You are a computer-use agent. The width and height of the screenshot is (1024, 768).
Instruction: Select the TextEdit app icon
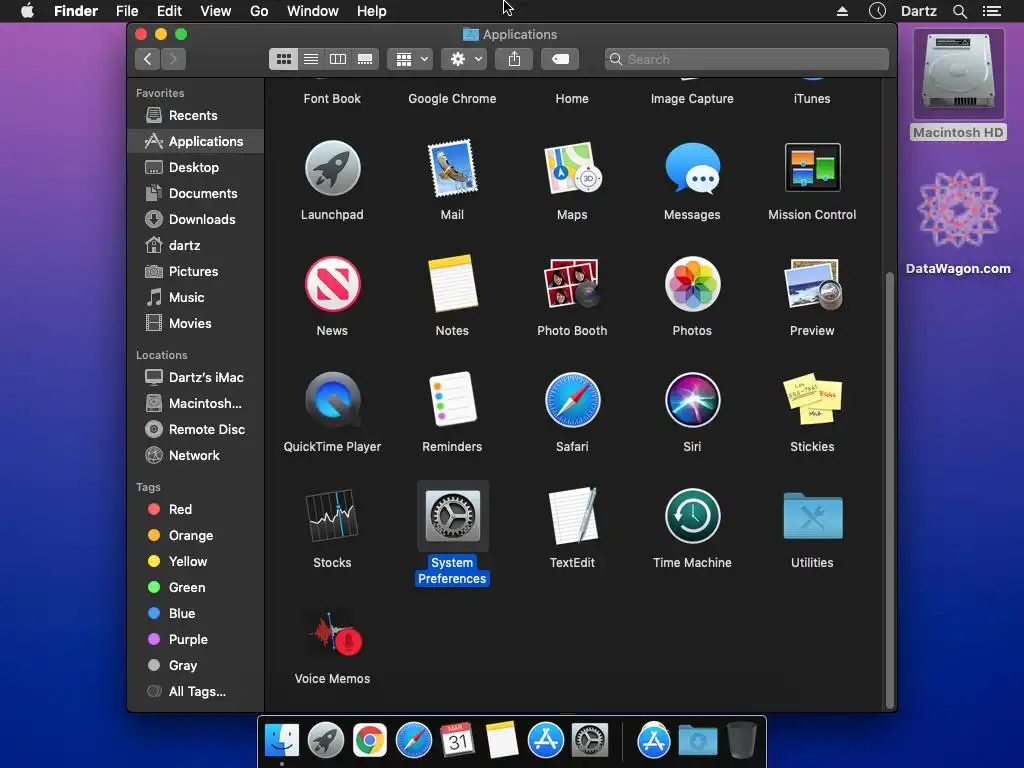click(x=572, y=516)
